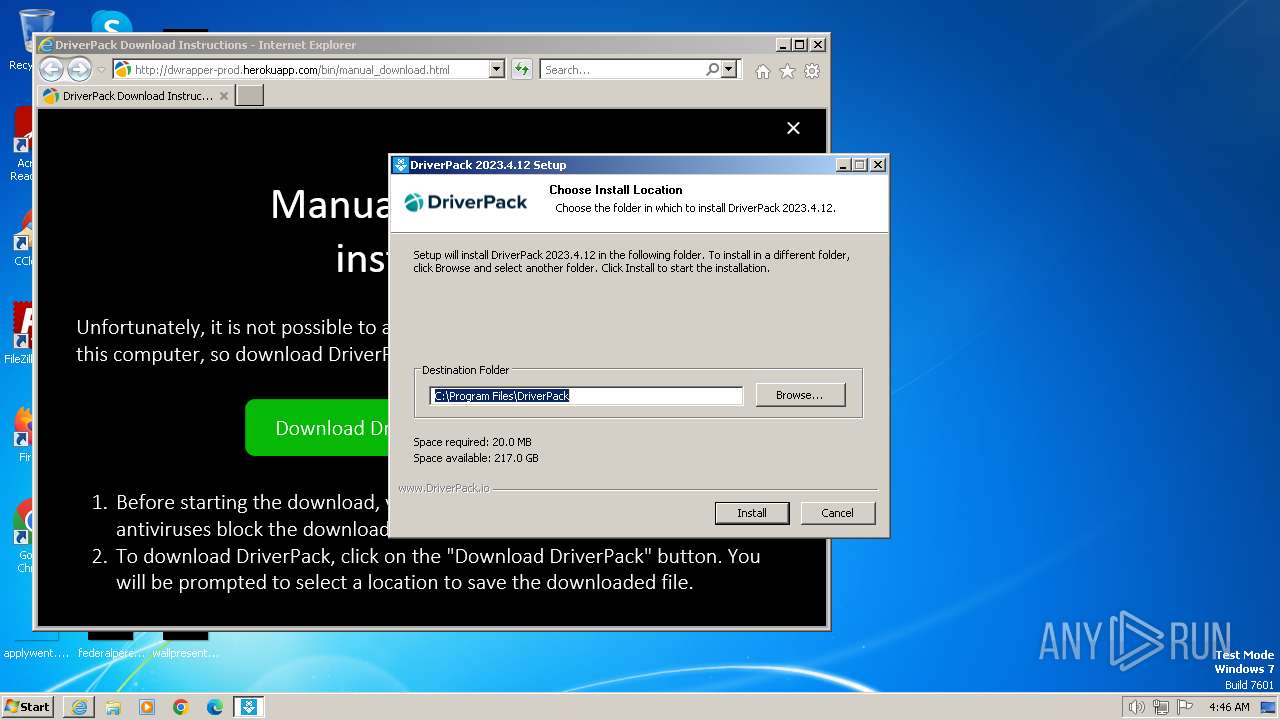Click the Skype desktop icon

pyautogui.click(x=110, y=21)
